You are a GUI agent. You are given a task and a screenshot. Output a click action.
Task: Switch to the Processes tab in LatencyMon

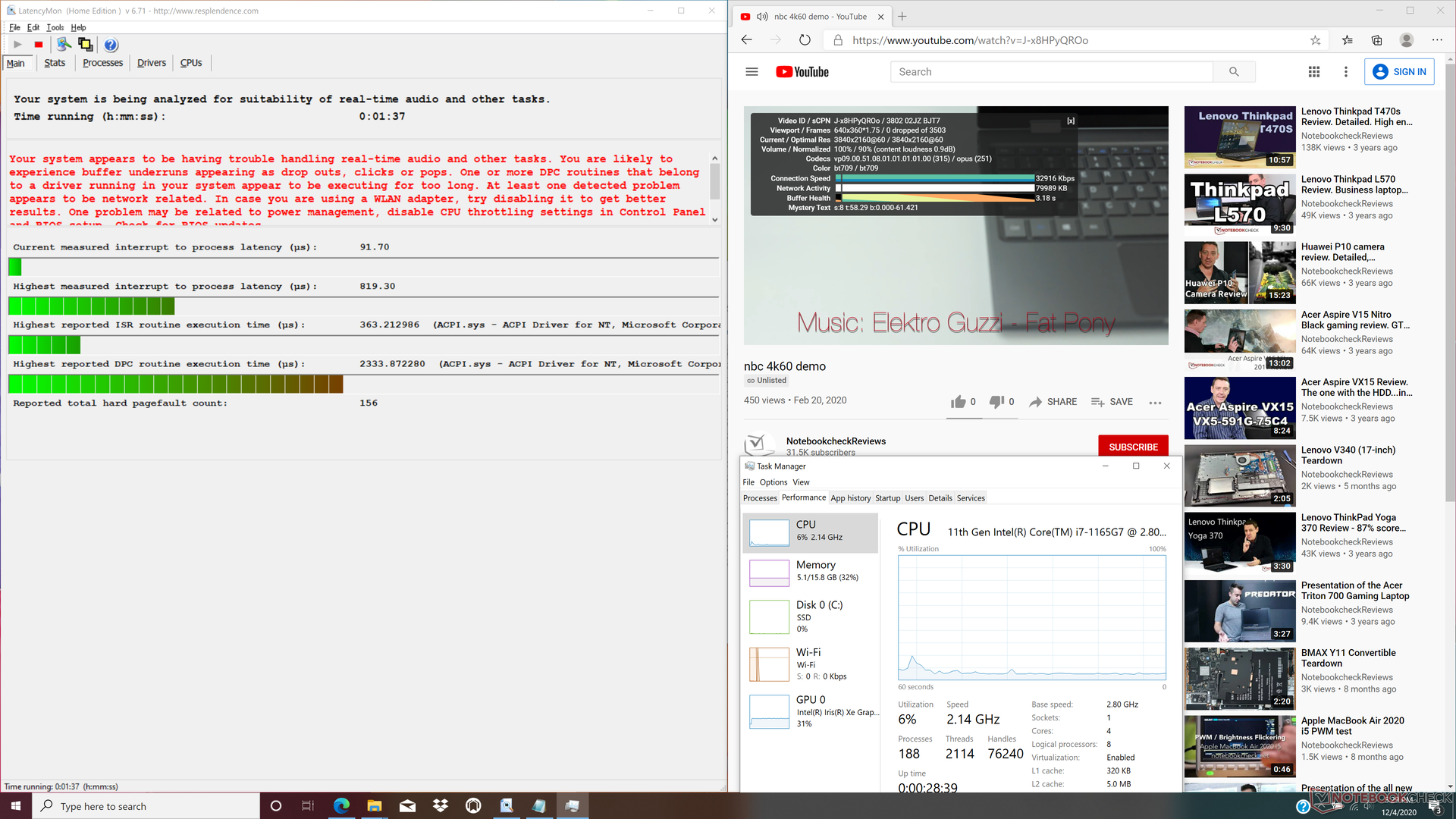102,63
